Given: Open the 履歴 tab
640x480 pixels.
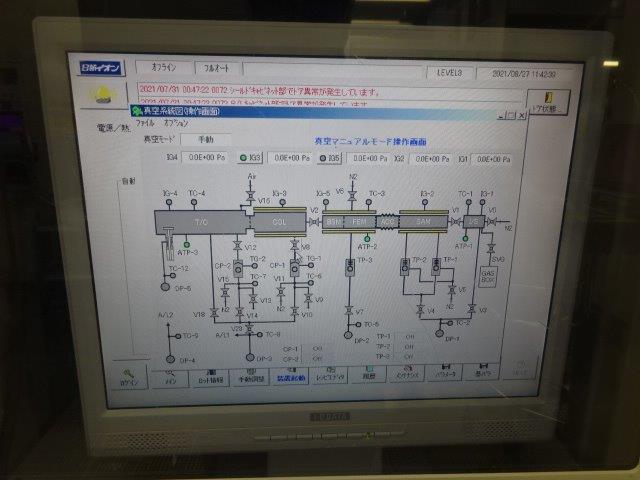Looking at the screenshot, I should point(369,374).
